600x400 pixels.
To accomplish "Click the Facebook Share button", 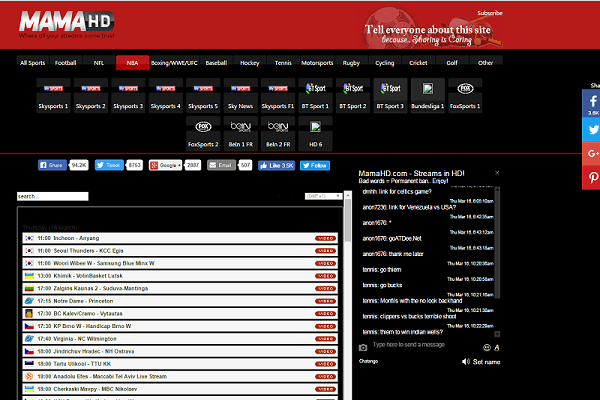I will (x=52, y=165).
